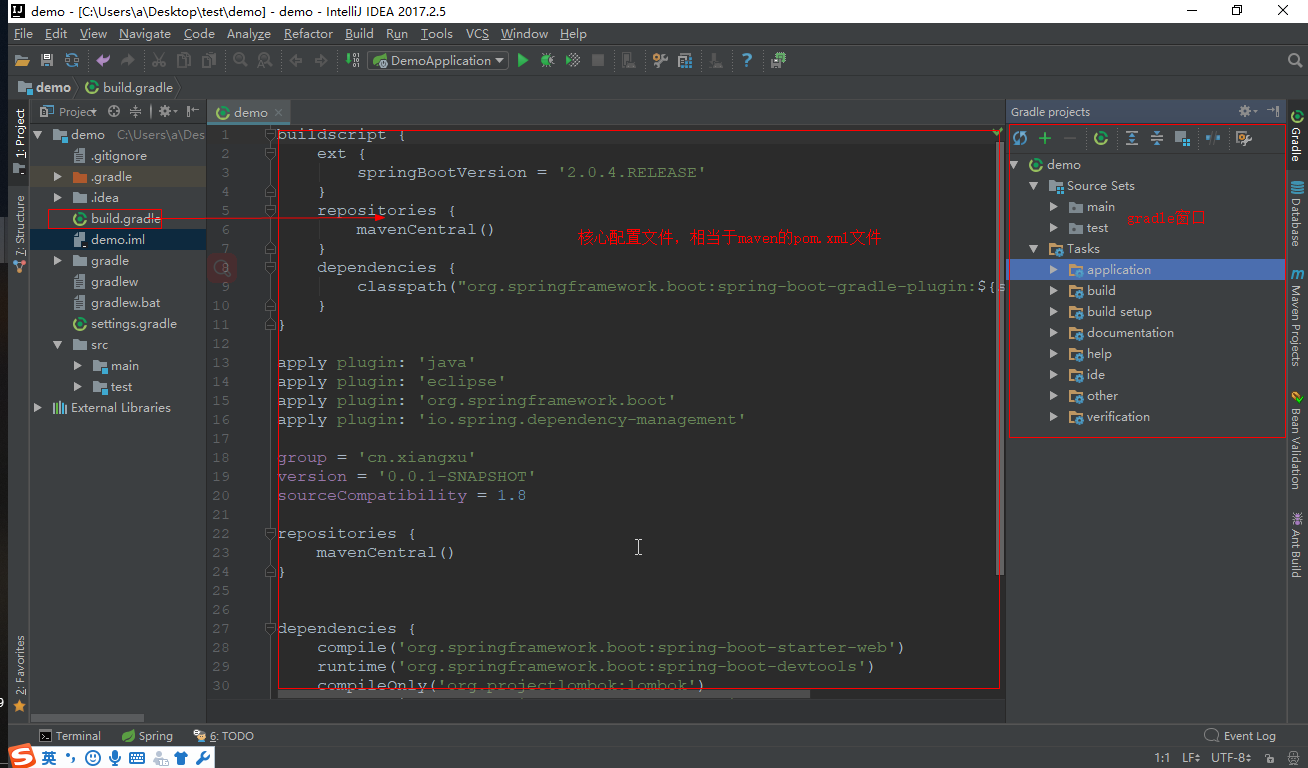
Task: Open the Refactor menu
Action: pyautogui.click(x=308, y=34)
